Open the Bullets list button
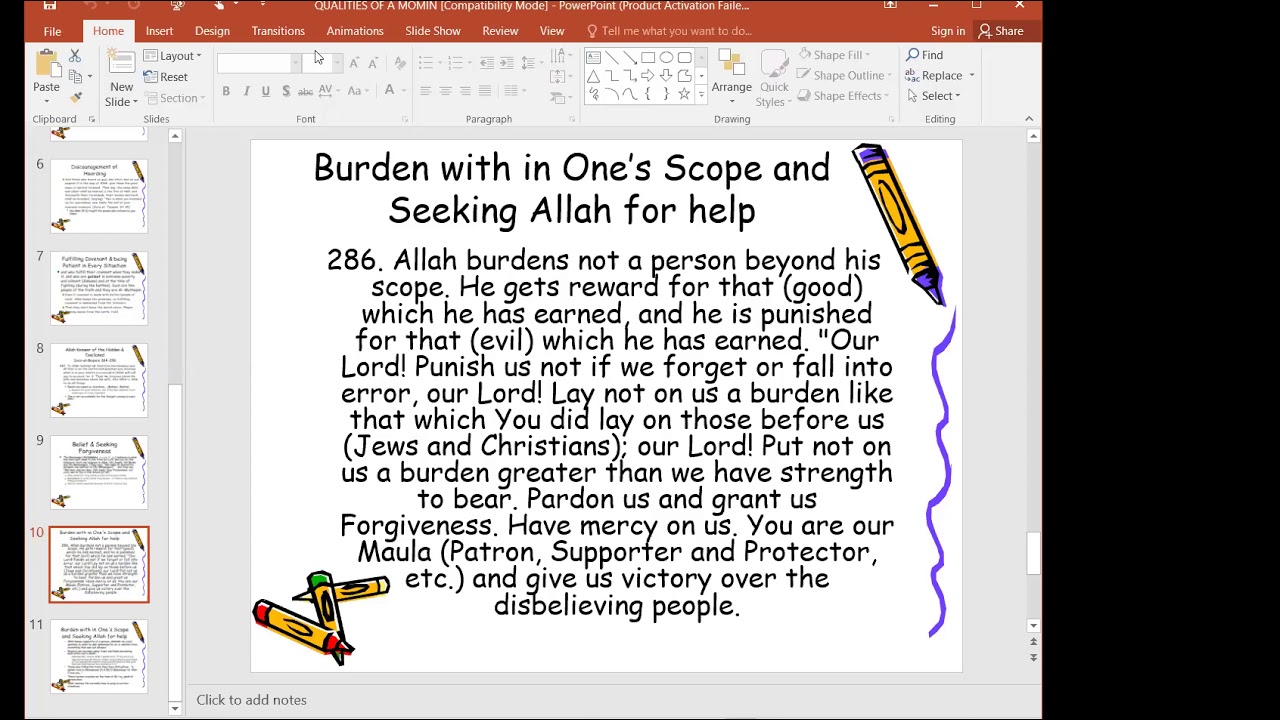1280x720 pixels. pyautogui.click(x=428, y=64)
